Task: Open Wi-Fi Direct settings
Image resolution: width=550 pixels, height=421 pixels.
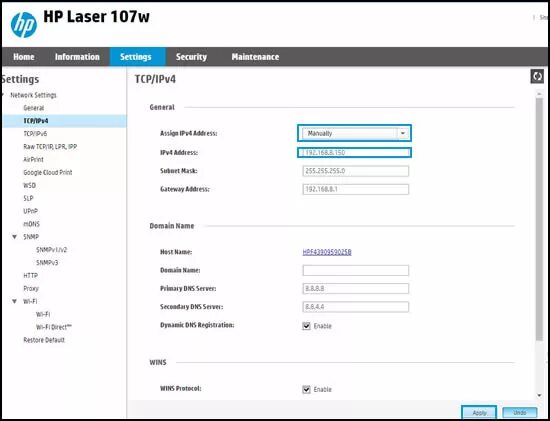Action: [x=54, y=327]
